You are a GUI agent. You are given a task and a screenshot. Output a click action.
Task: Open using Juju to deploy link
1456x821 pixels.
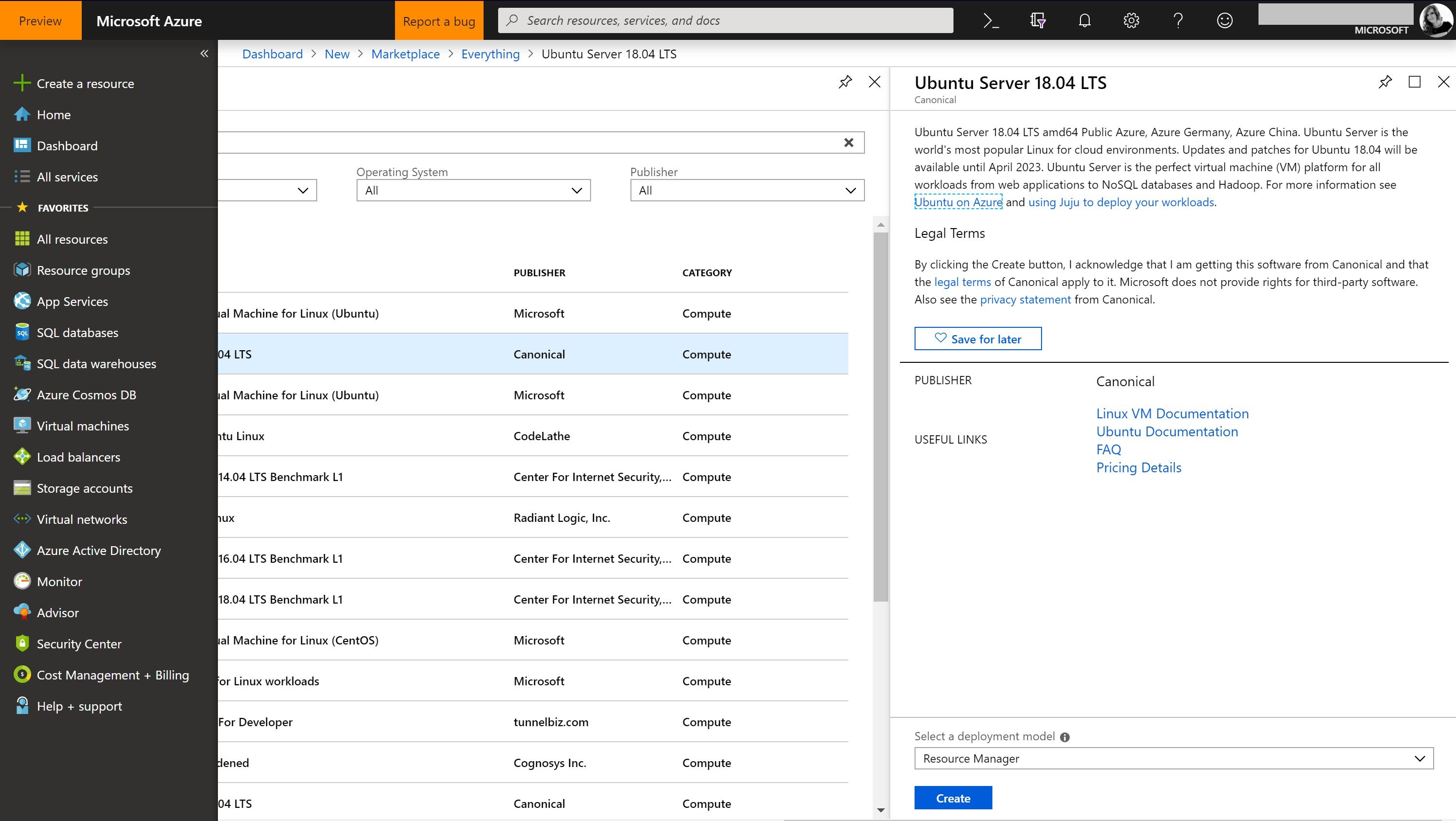[x=1121, y=202]
